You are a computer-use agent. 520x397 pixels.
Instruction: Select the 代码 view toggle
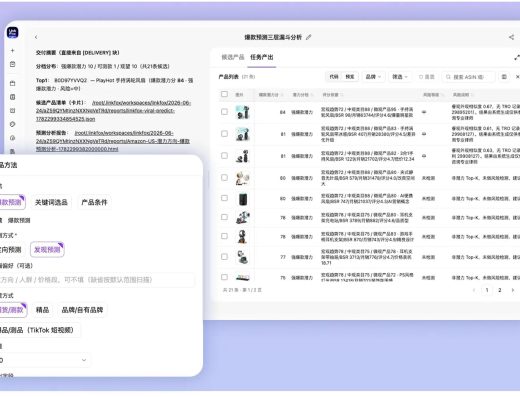pyautogui.click(x=334, y=77)
